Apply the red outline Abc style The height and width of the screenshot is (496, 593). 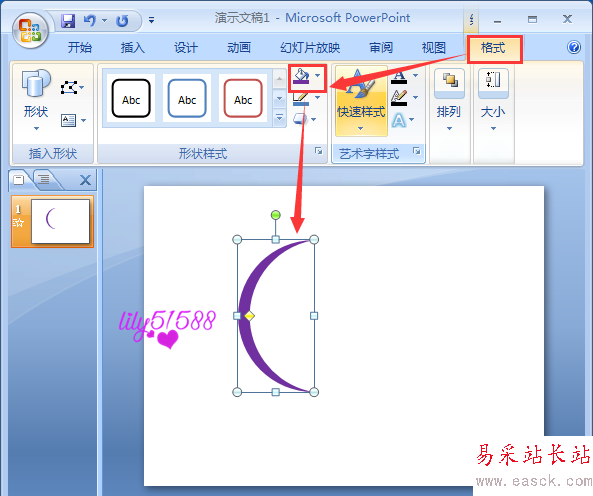(x=243, y=98)
